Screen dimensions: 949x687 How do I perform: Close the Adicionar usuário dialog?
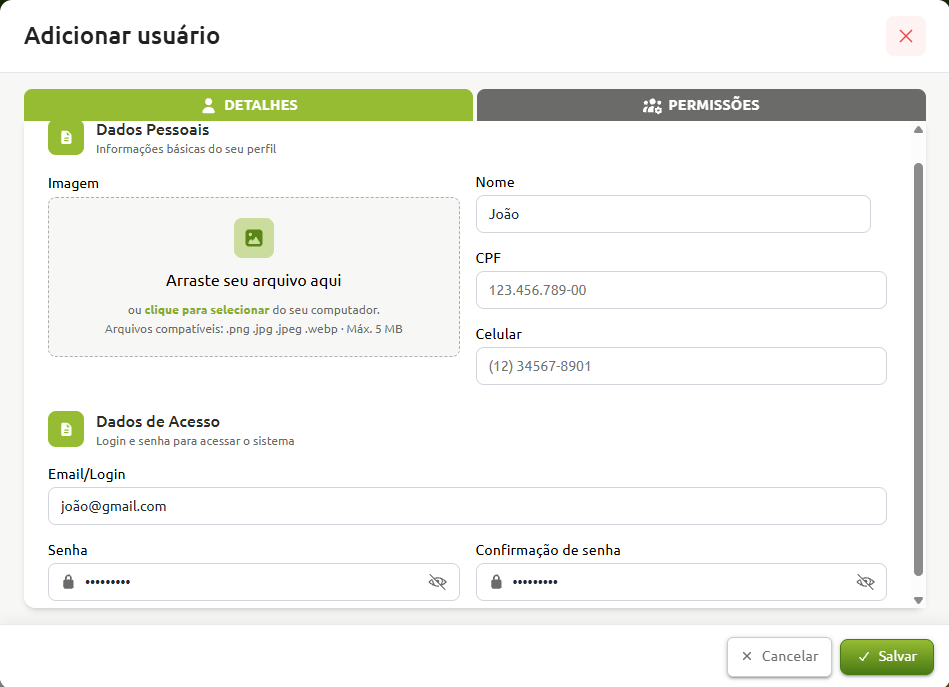(x=905, y=36)
